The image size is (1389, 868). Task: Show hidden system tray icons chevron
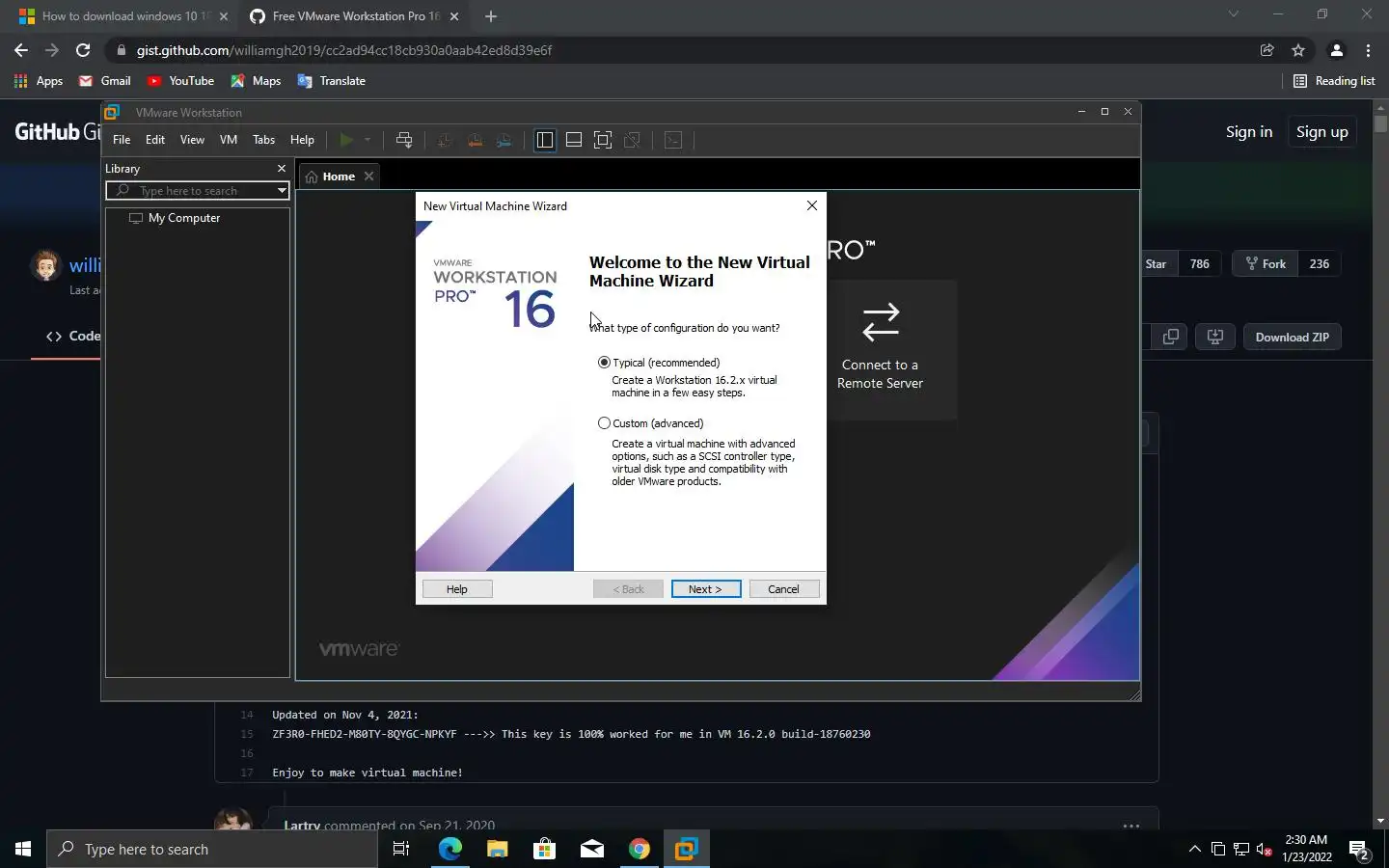click(x=1195, y=849)
